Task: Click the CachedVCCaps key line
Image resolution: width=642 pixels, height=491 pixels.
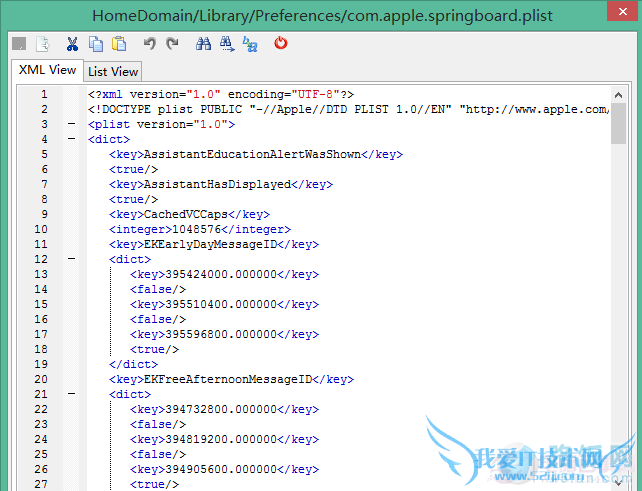Action: click(x=189, y=214)
